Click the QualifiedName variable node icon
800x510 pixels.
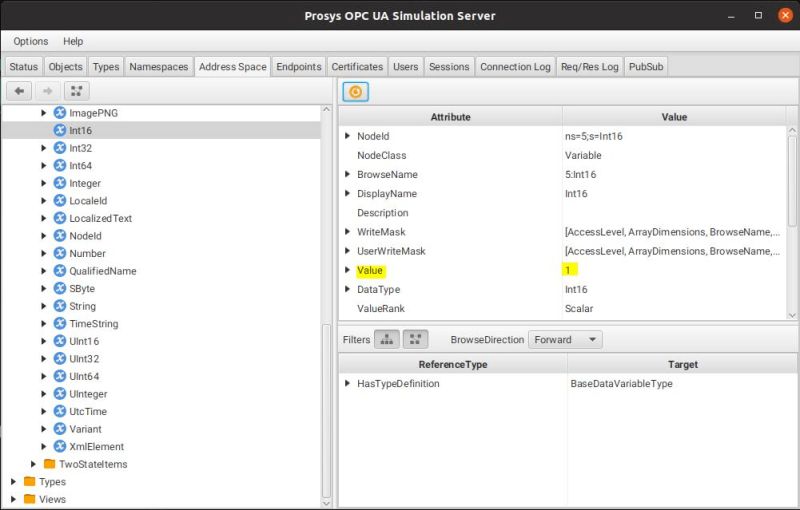click(60, 270)
